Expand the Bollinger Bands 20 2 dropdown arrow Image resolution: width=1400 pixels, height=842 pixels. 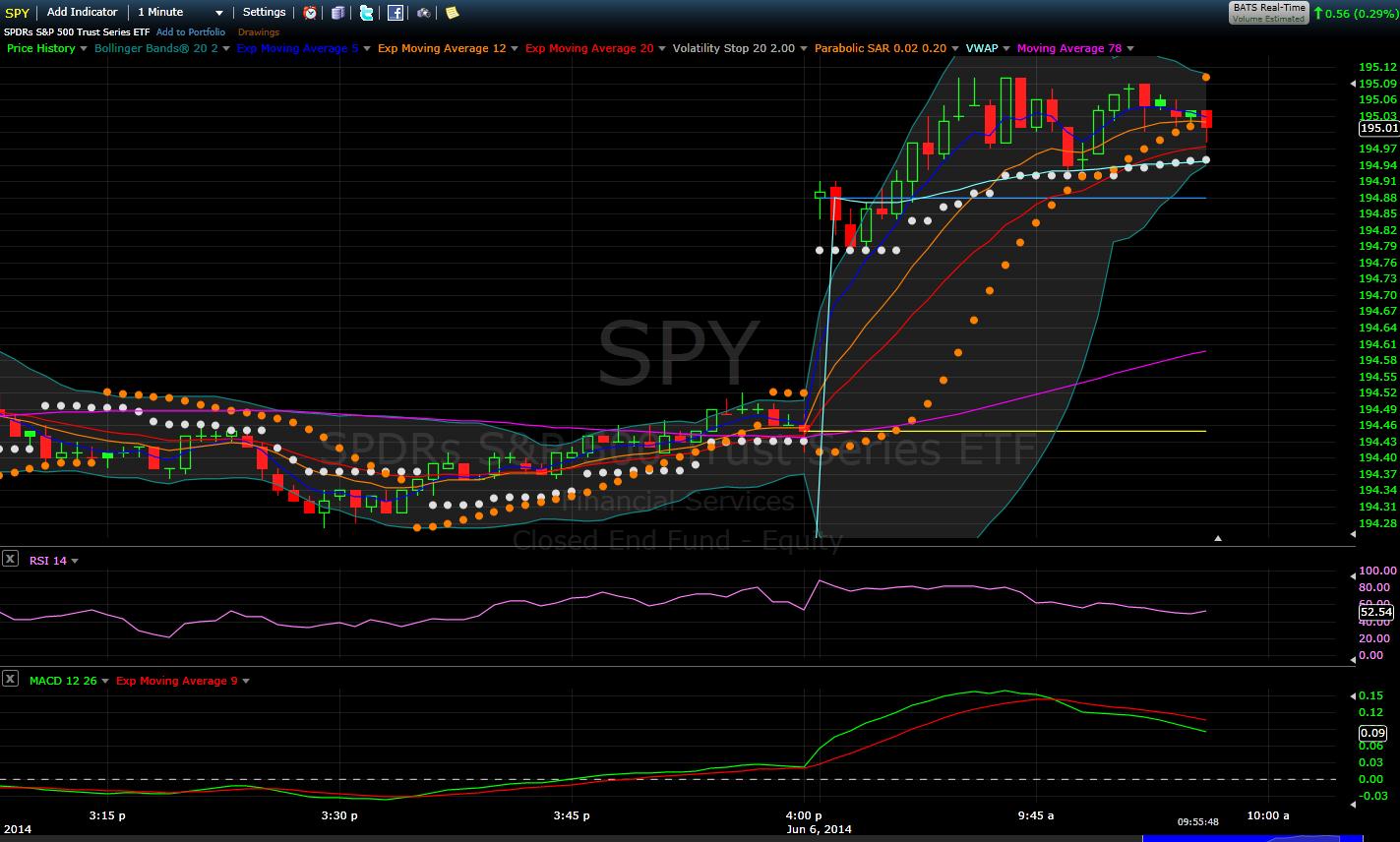pyautogui.click(x=226, y=48)
